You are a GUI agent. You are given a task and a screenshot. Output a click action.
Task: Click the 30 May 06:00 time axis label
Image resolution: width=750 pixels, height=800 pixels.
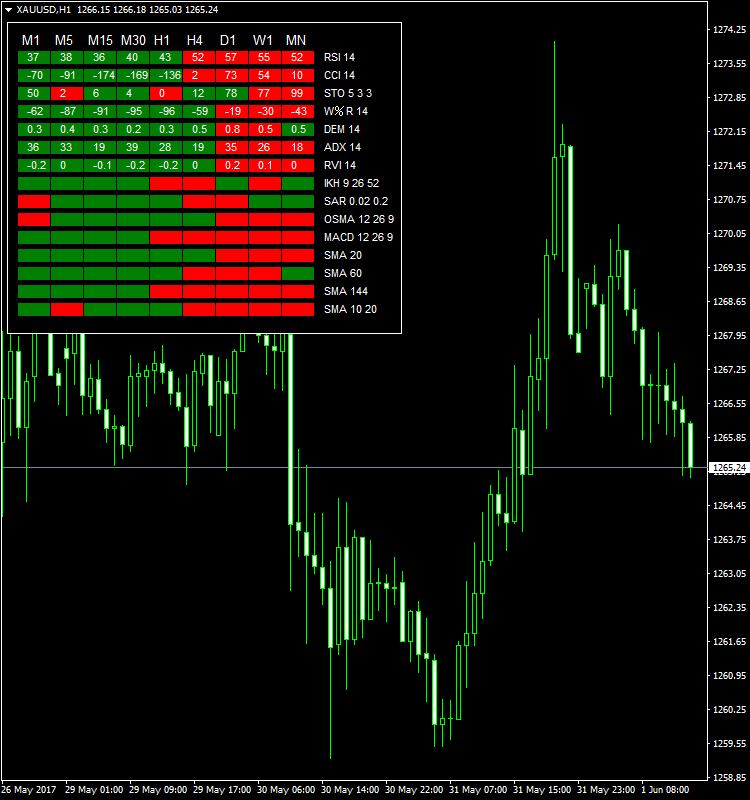pos(286,790)
